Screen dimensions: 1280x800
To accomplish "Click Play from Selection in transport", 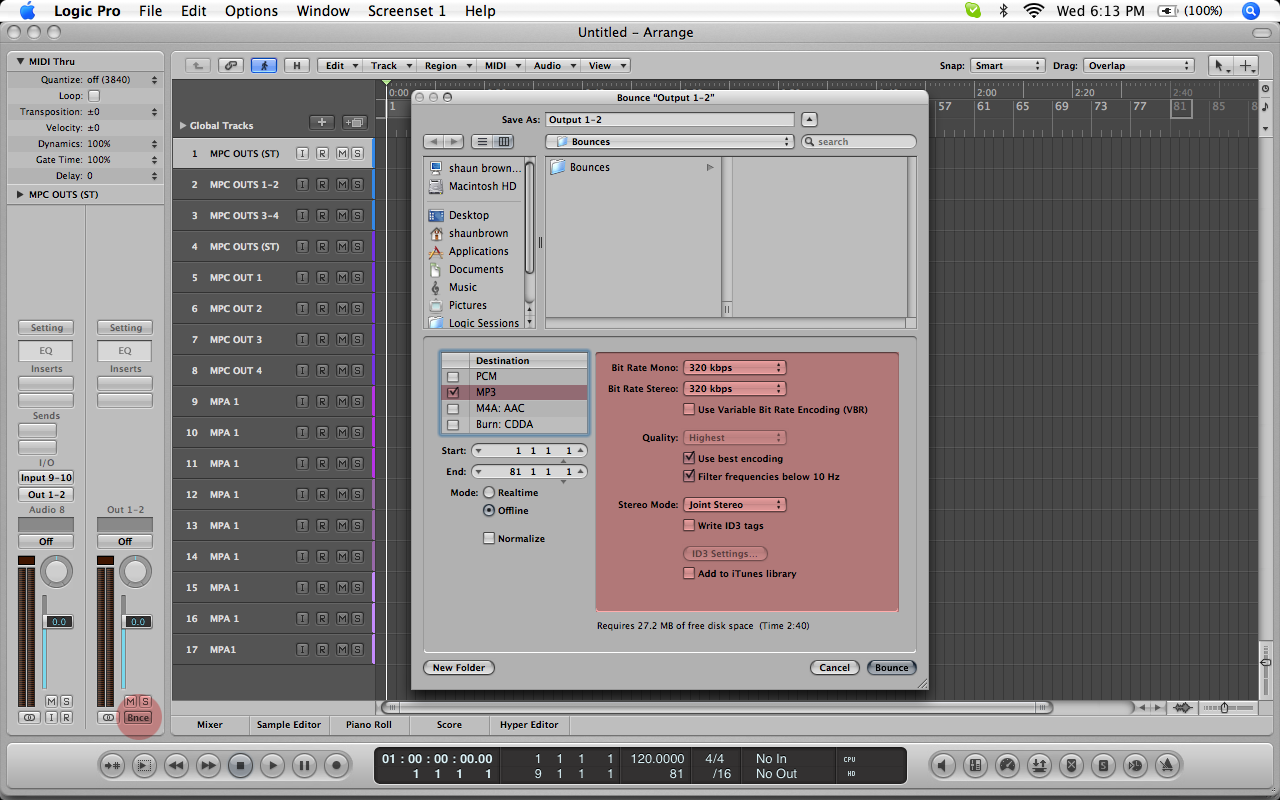I will tap(144, 766).
